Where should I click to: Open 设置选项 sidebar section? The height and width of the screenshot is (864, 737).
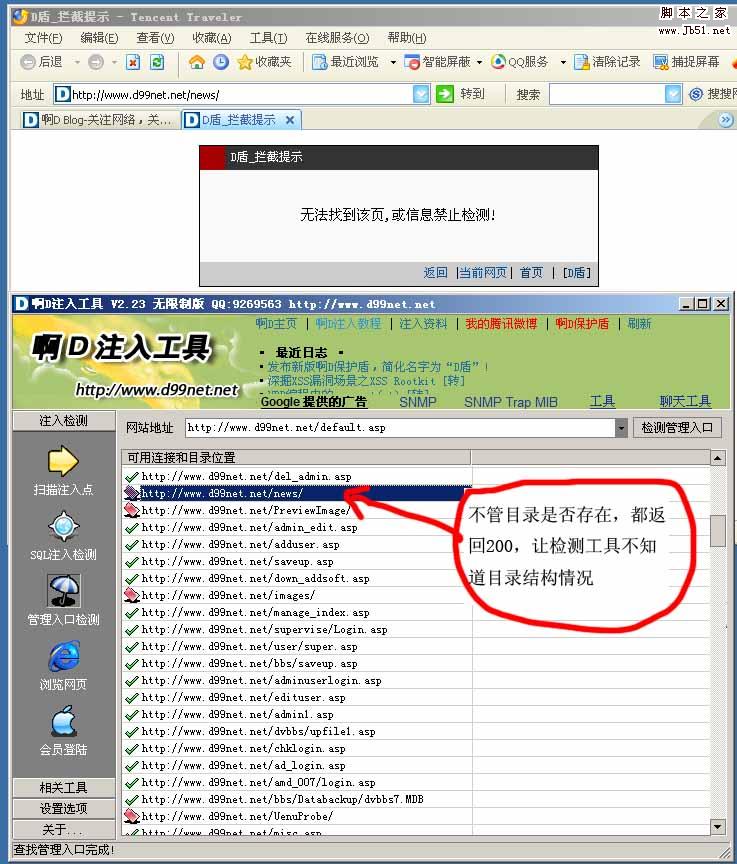(64, 808)
